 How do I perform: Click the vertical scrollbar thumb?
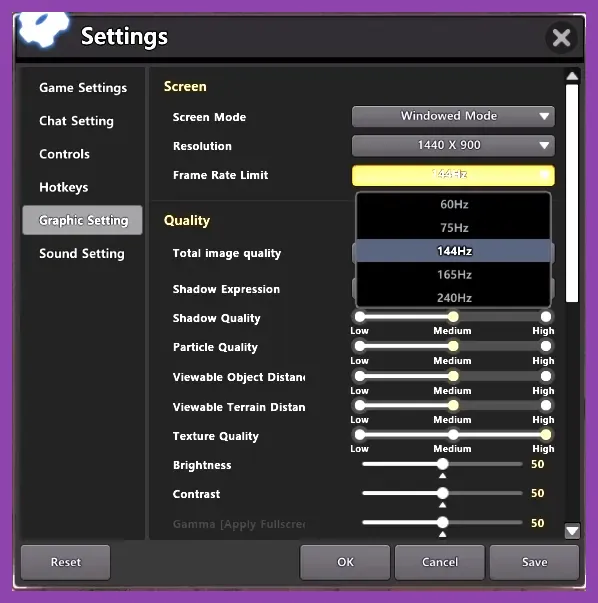coord(572,193)
